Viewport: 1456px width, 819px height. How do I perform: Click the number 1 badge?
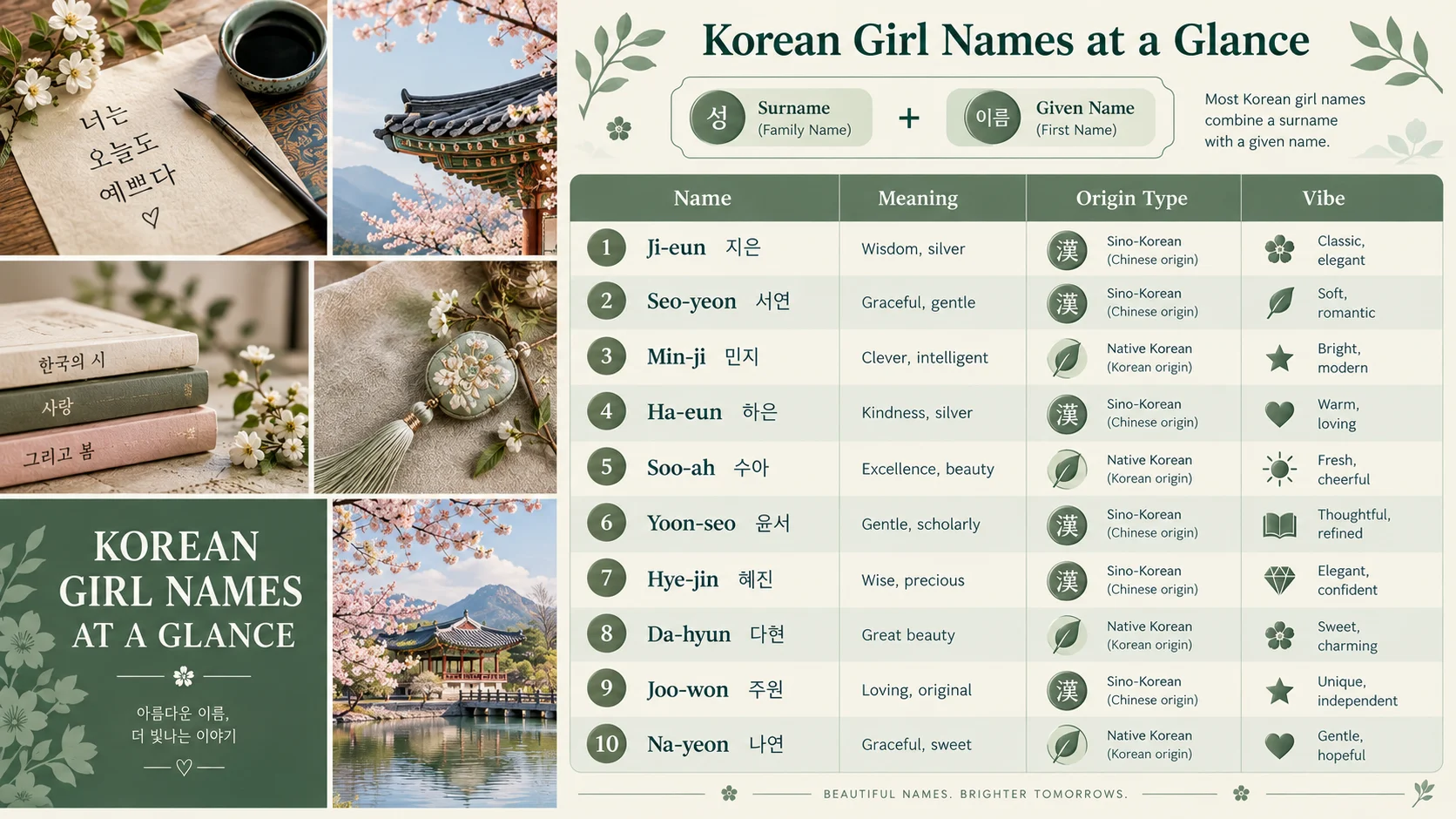(x=606, y=247)
